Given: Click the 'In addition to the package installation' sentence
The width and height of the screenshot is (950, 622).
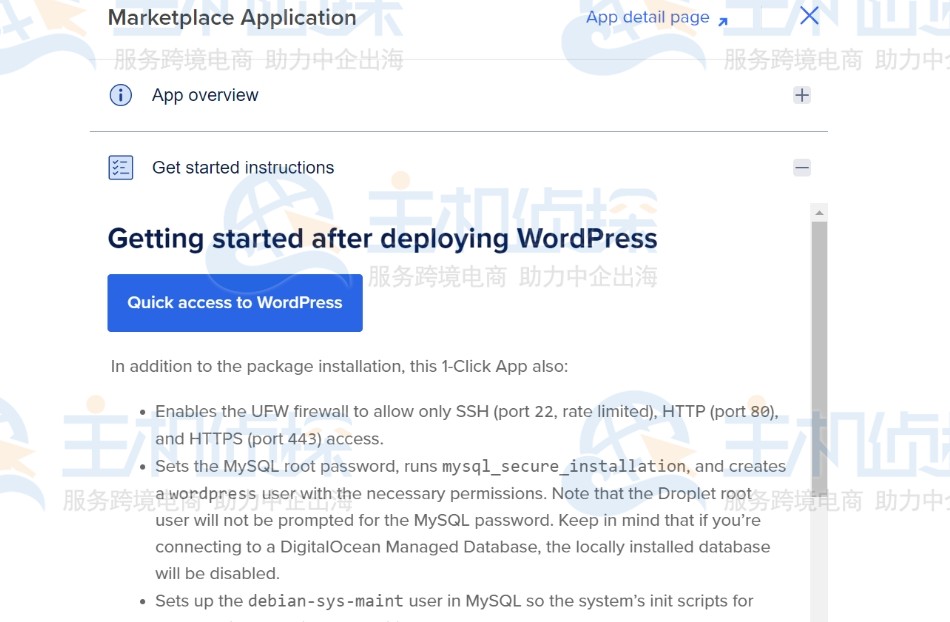Looking at the screenshot, I should (339, 366).
